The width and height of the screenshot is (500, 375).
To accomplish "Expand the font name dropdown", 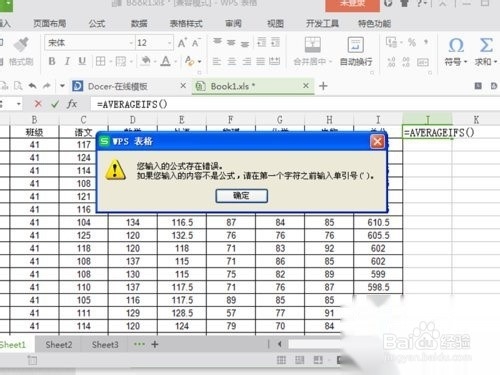I will 131,43.
